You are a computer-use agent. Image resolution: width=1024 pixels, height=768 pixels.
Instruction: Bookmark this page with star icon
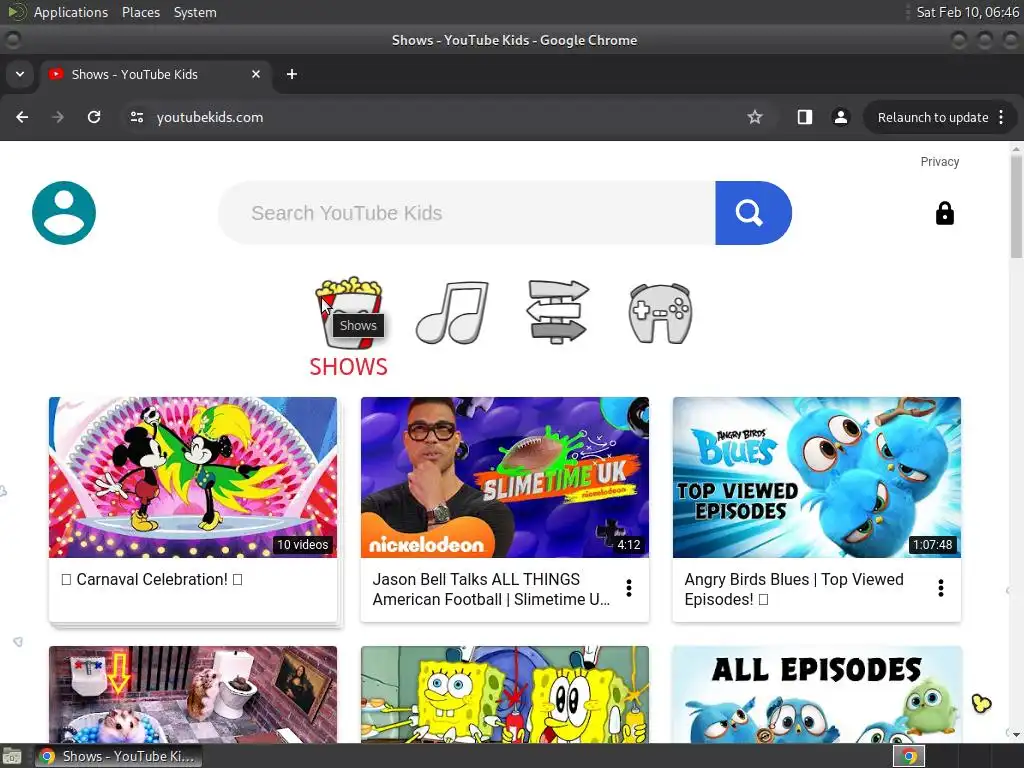pos(755,117)
